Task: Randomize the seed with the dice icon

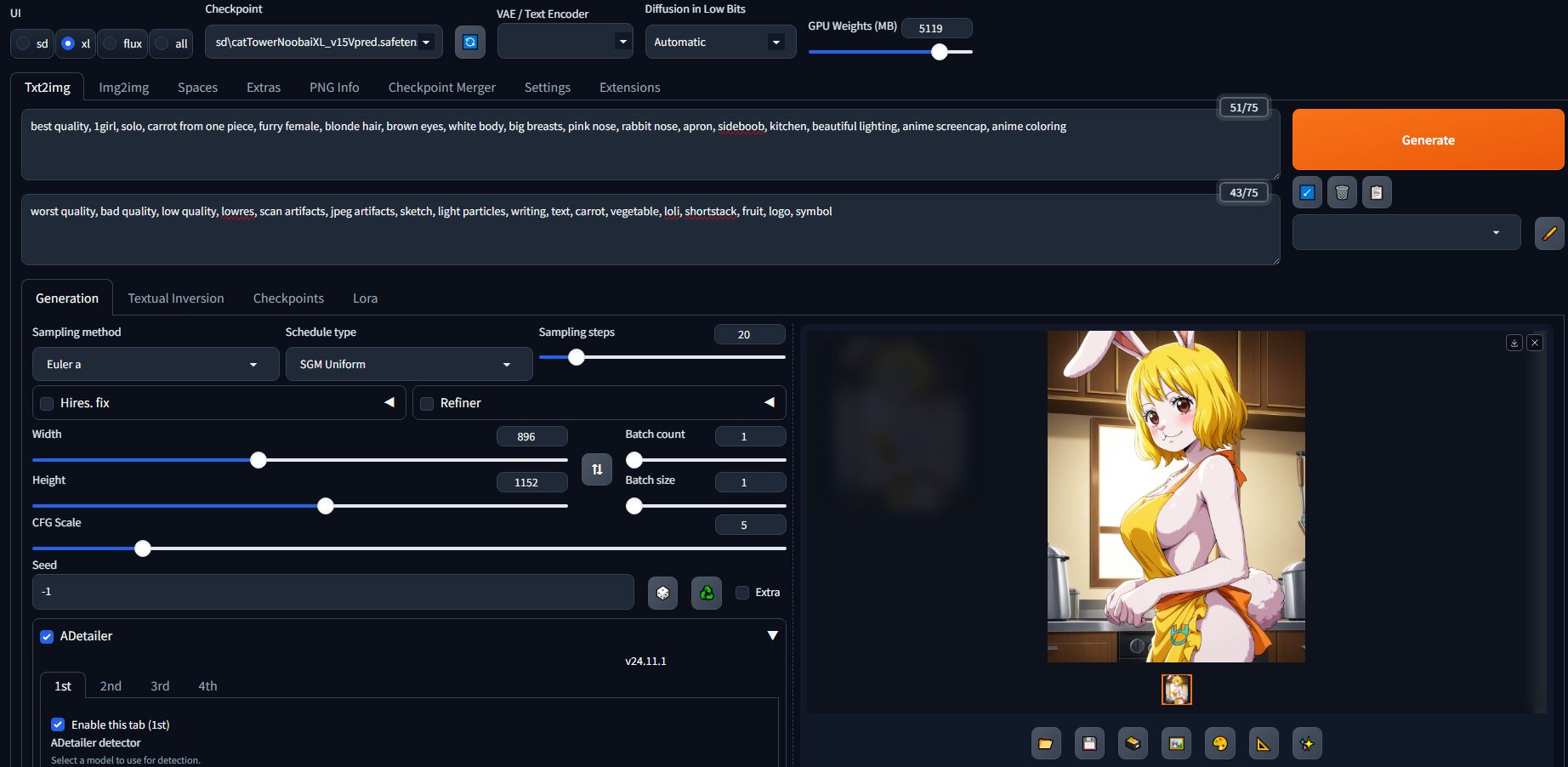Action: (x=663, y=593)
